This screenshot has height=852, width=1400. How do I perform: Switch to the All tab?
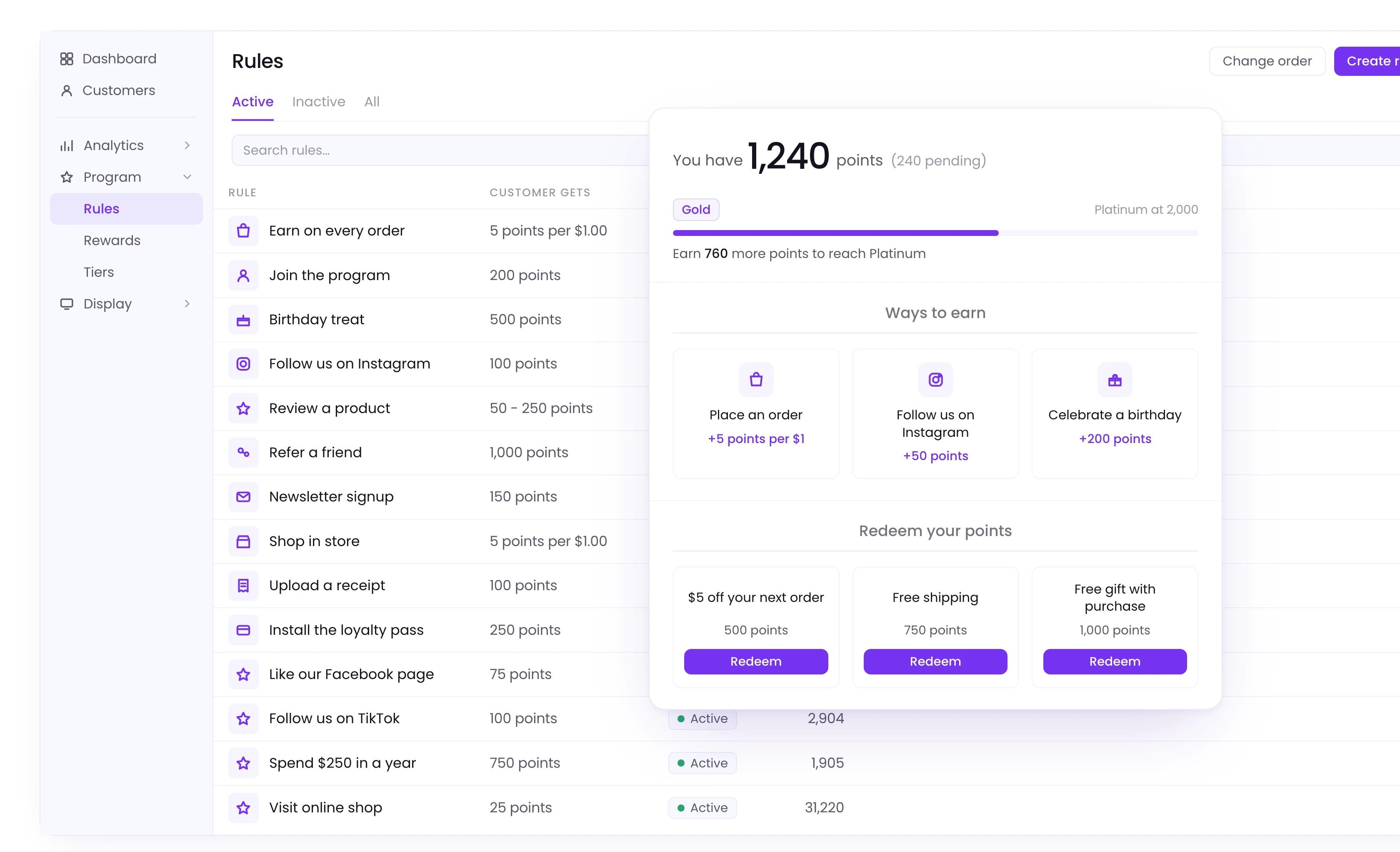(x=372, y=102)
